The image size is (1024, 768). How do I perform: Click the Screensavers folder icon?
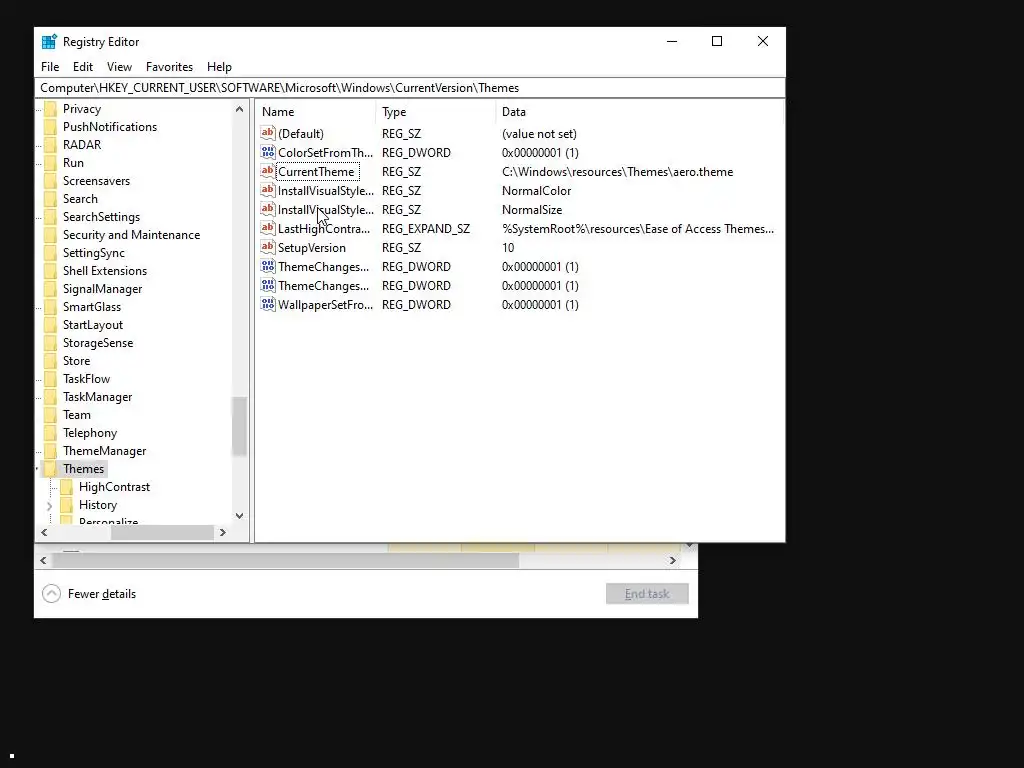[50, 181]
